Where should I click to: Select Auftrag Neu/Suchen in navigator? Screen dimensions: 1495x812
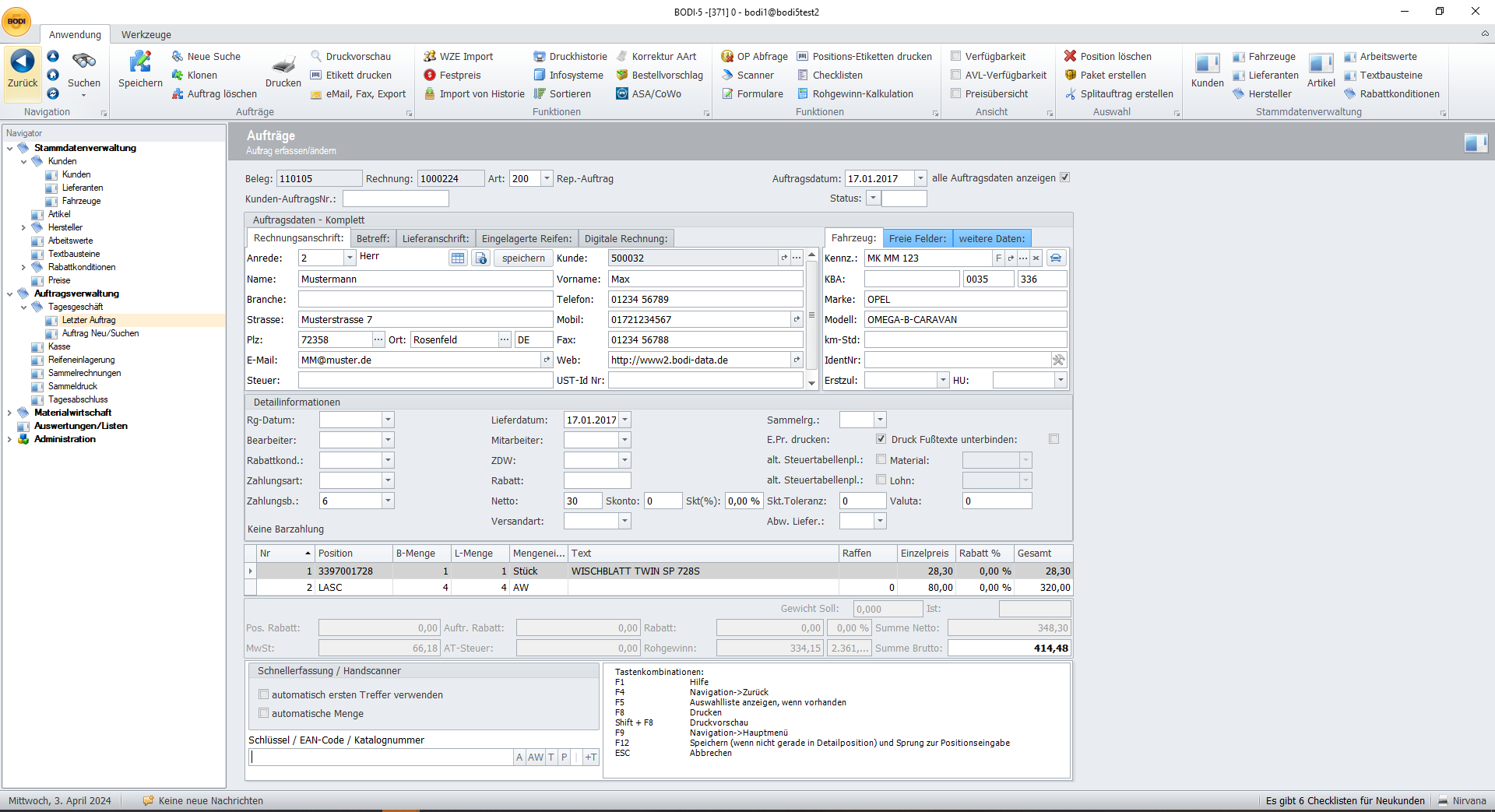pyautogui.click(x=100, y=333)
